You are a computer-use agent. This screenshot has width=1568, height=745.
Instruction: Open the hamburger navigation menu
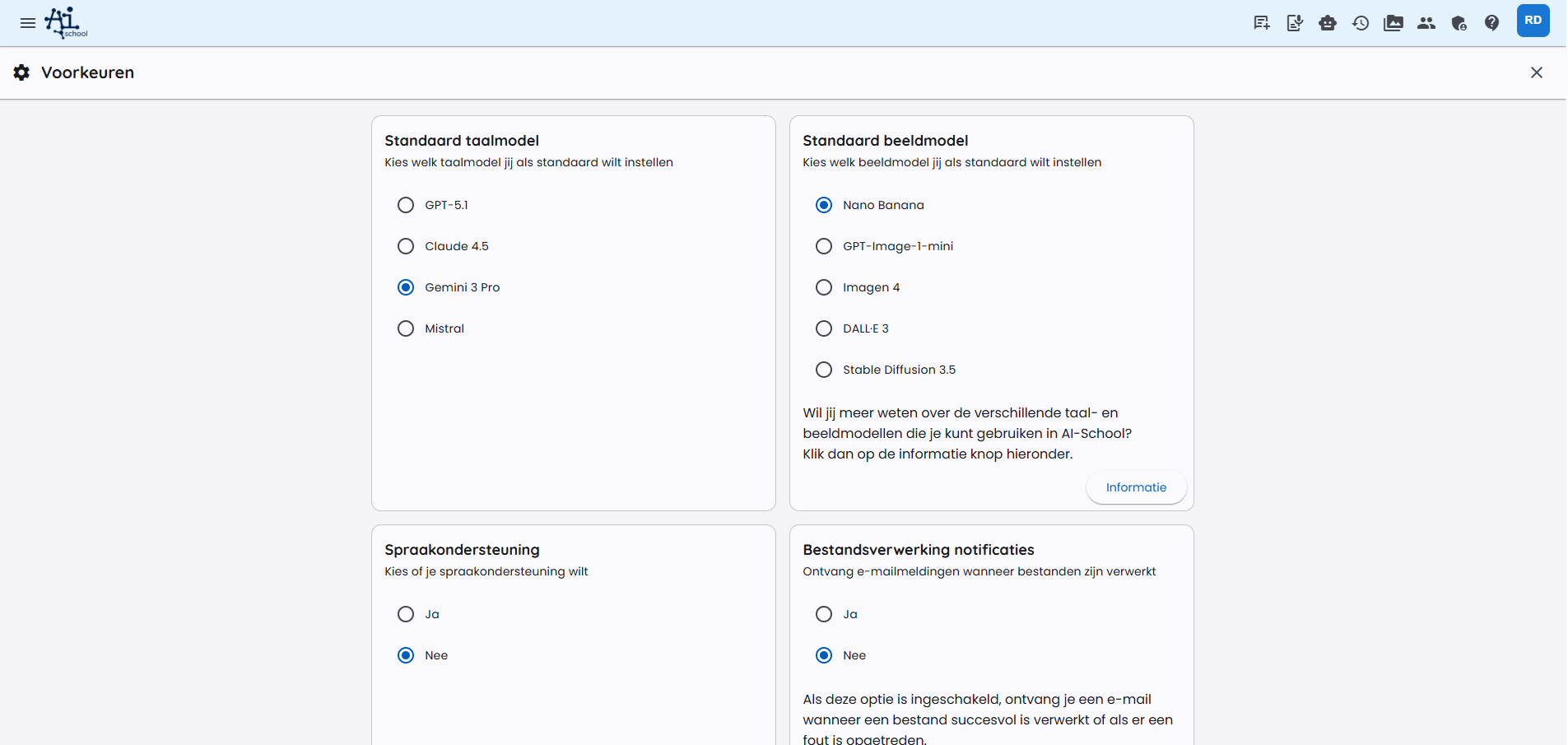27,22
